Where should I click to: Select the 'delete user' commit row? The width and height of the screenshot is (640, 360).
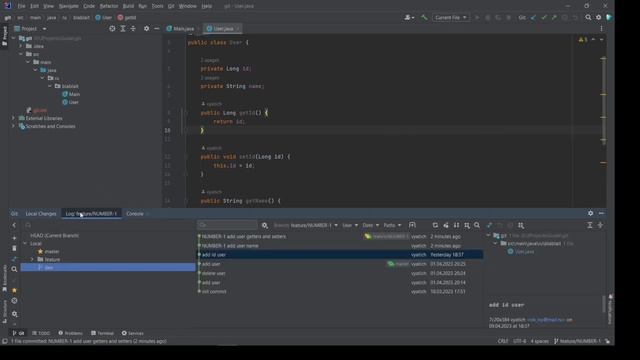point(340,273)
